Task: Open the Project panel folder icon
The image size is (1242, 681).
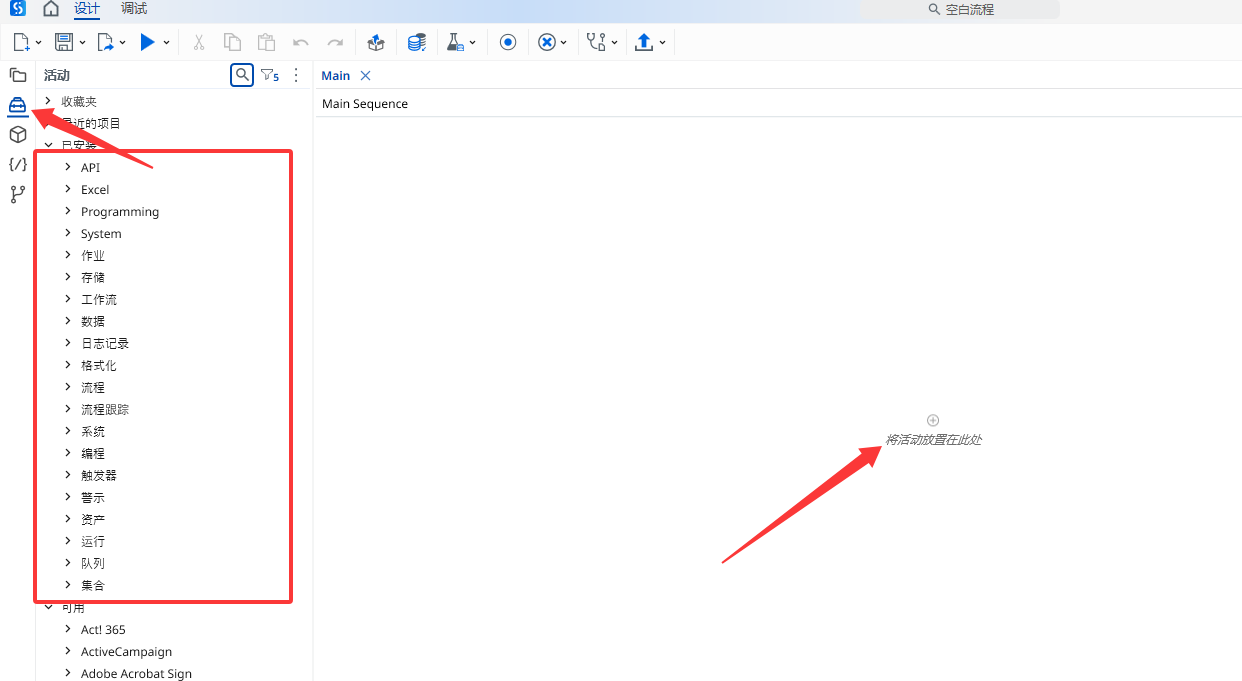Action: (18, 75)
